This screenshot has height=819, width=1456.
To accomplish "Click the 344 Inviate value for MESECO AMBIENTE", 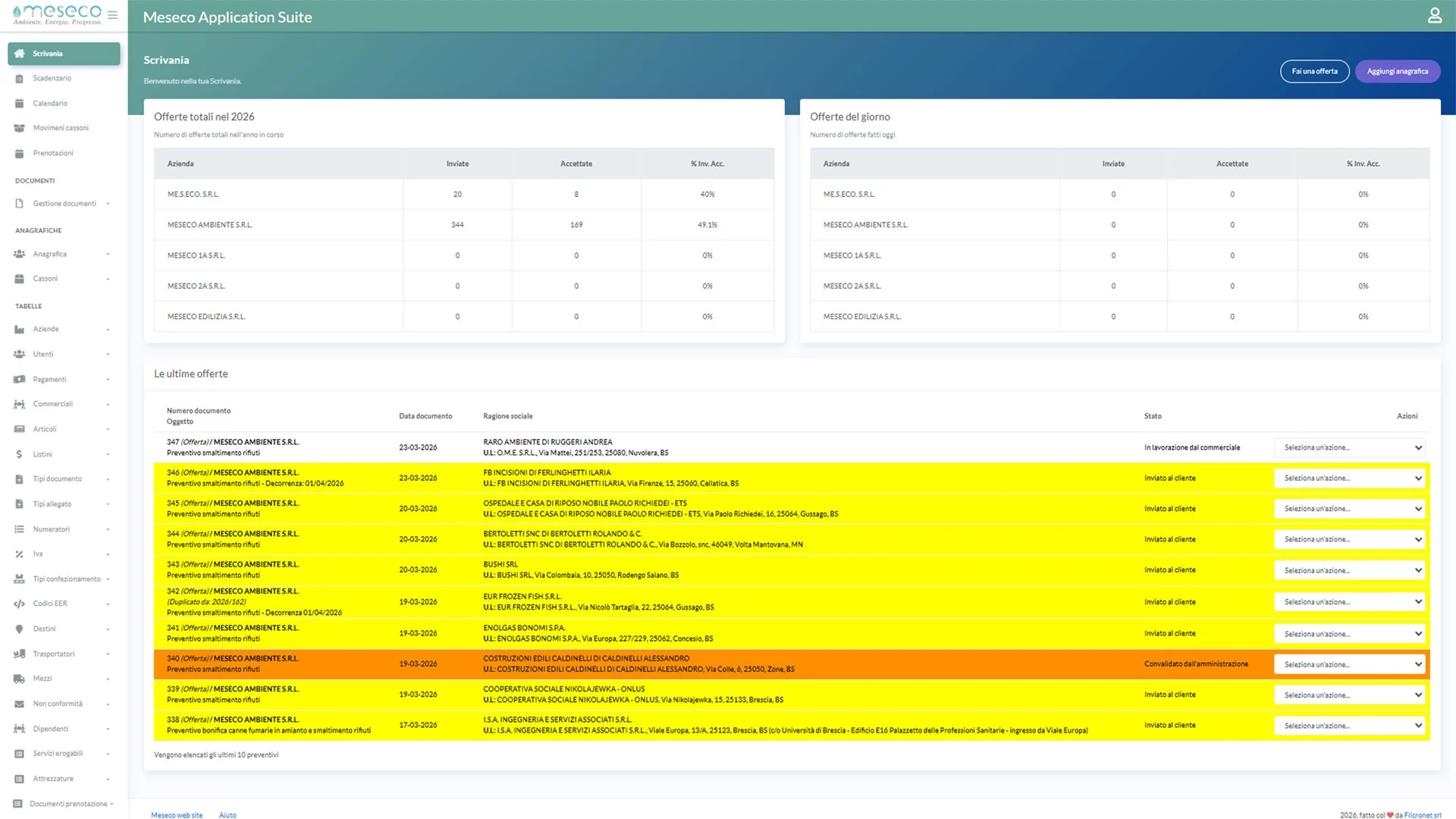I will (x=457, y=225).
